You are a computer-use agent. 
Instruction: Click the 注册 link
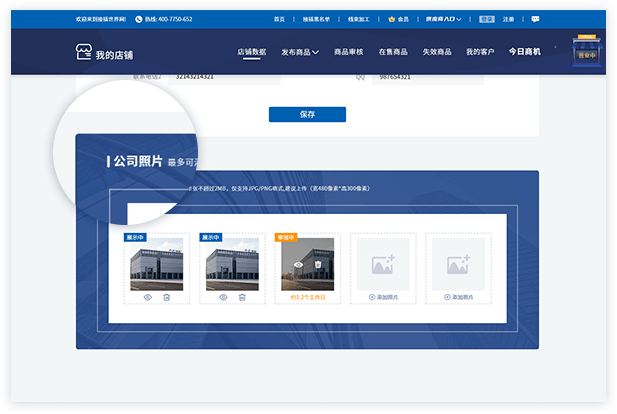coord(508,19)
